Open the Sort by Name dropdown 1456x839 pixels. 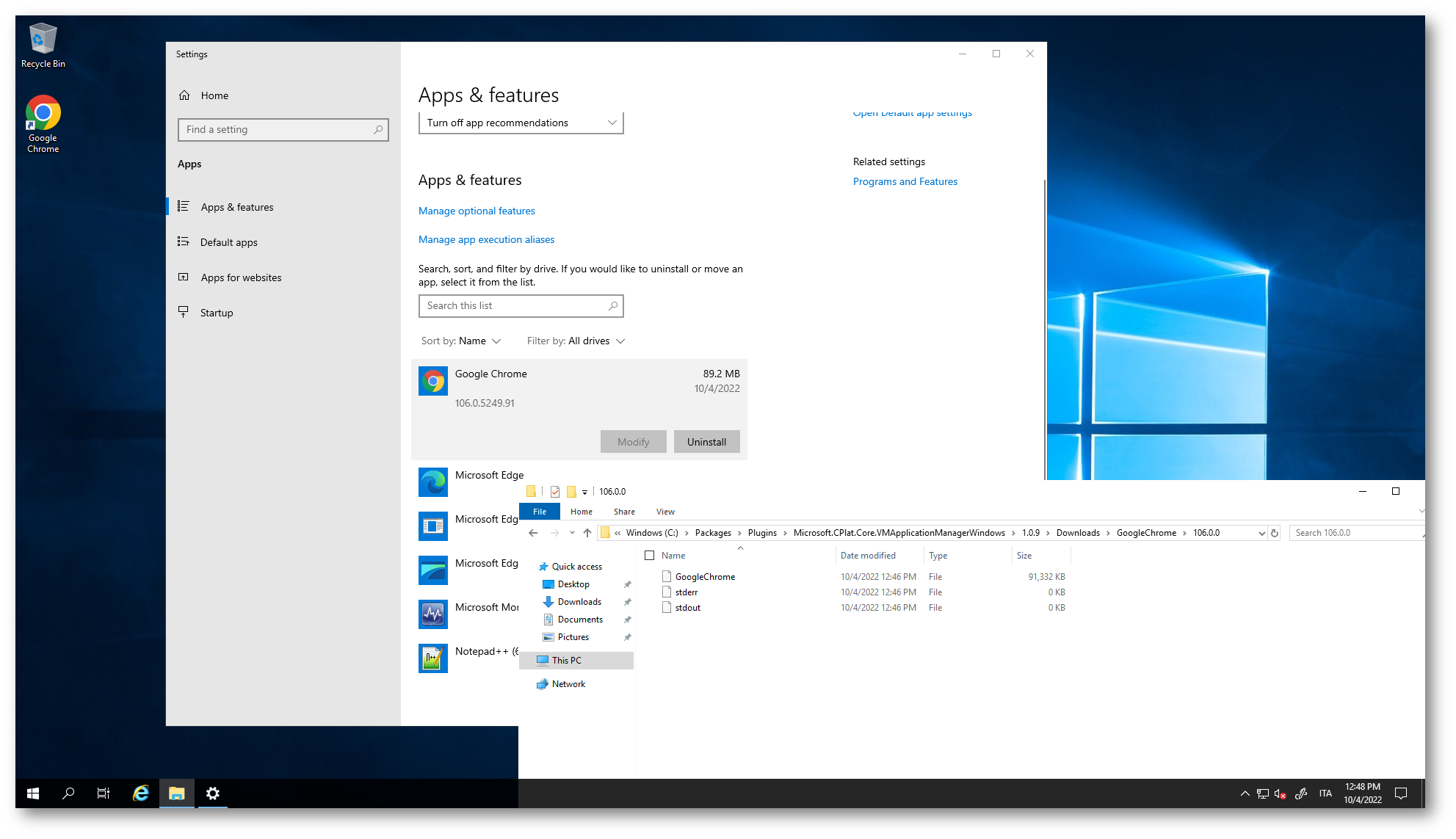[x=461, y=341]
